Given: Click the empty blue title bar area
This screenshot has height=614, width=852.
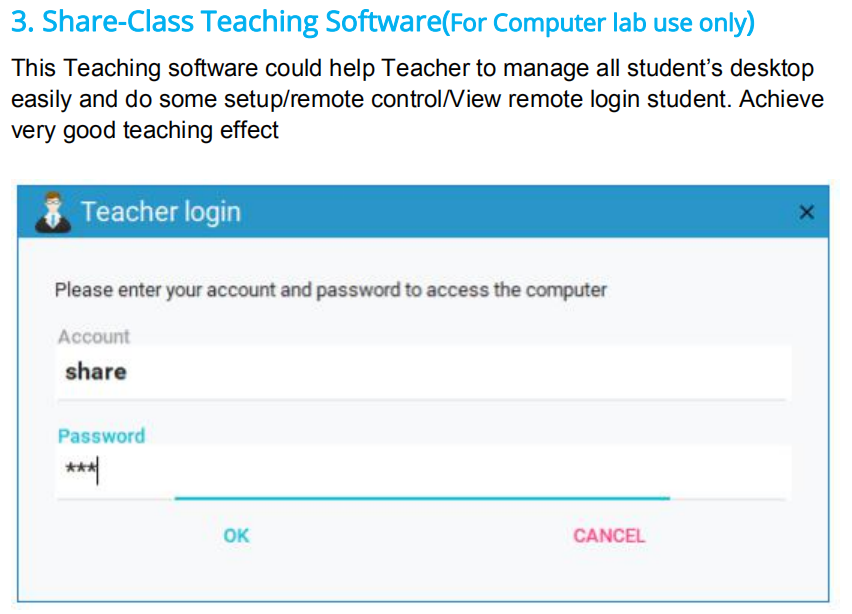Looking at the screenshot, I should (520, 212).
